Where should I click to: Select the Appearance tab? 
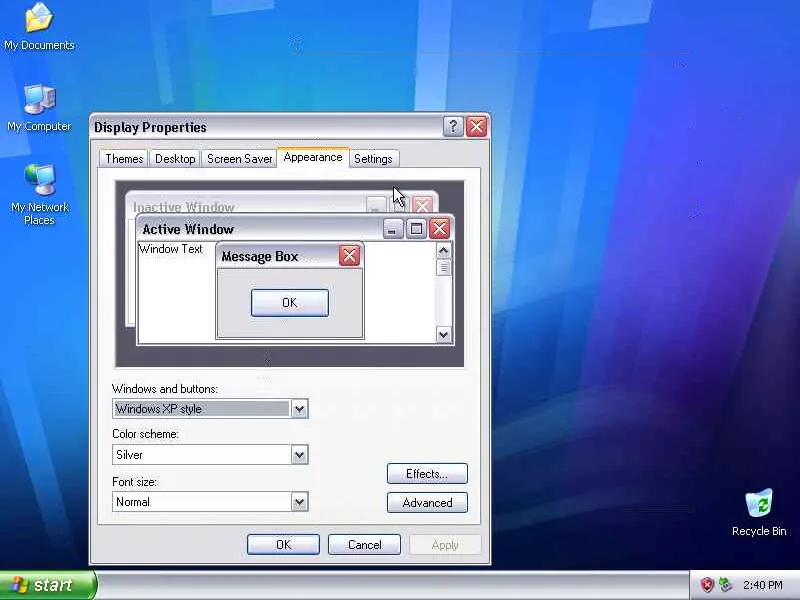(313, 157)
